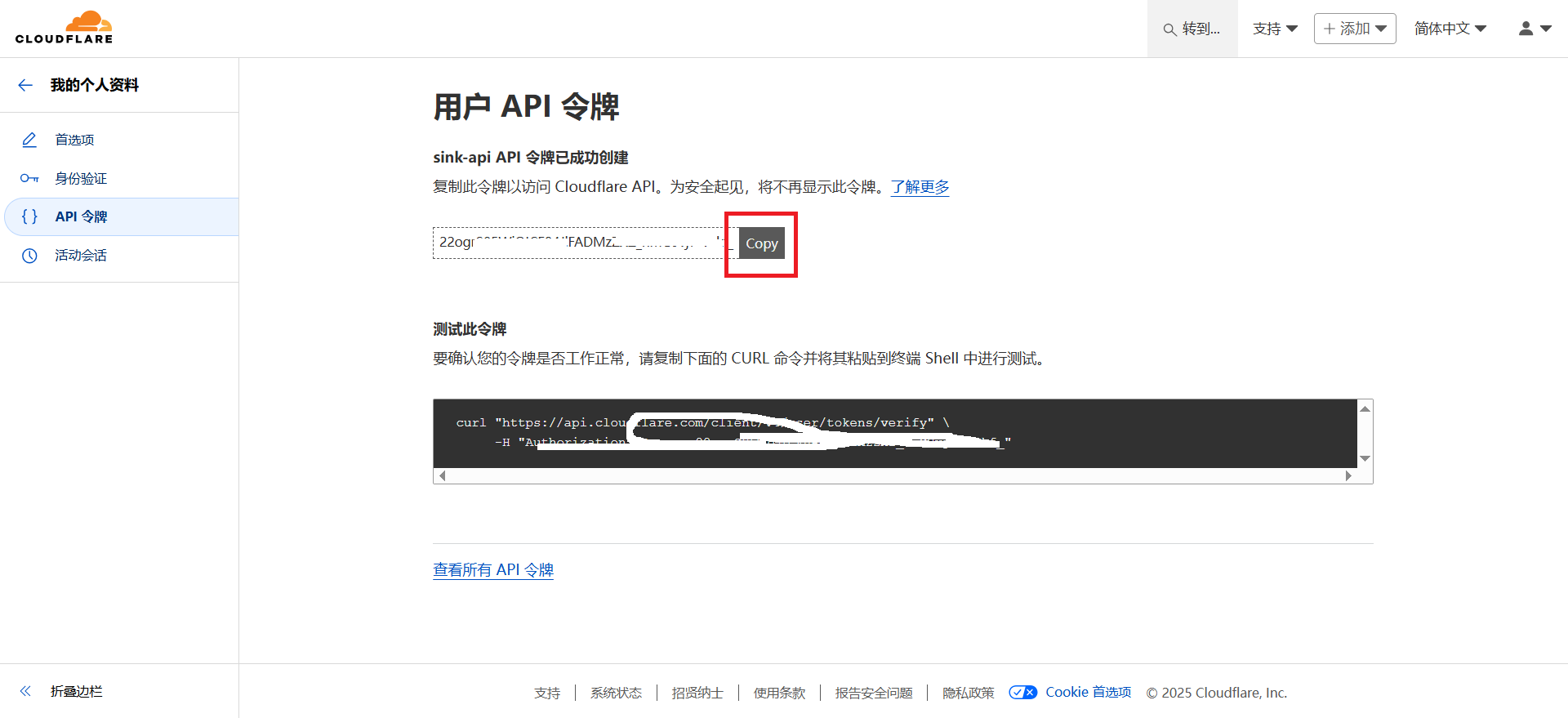Open the user account profile icon

click(x=1534, y=29)
